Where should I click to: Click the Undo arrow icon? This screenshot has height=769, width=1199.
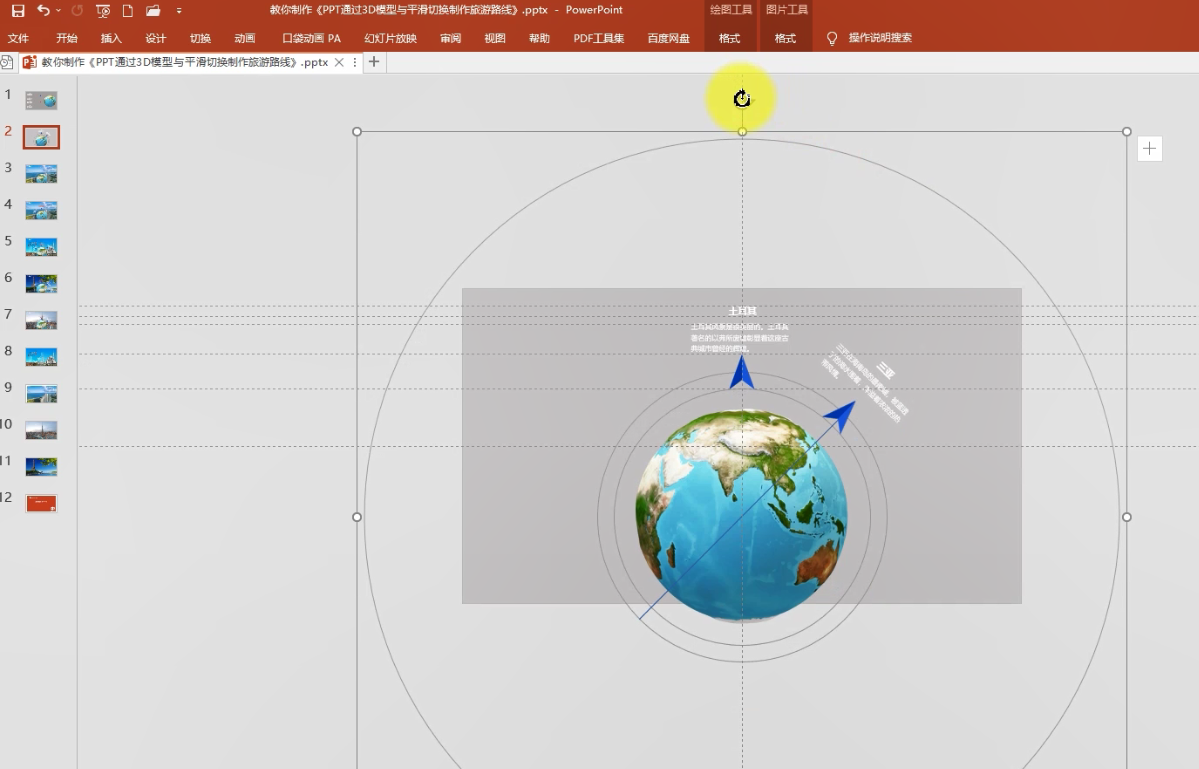click(43, 11)
